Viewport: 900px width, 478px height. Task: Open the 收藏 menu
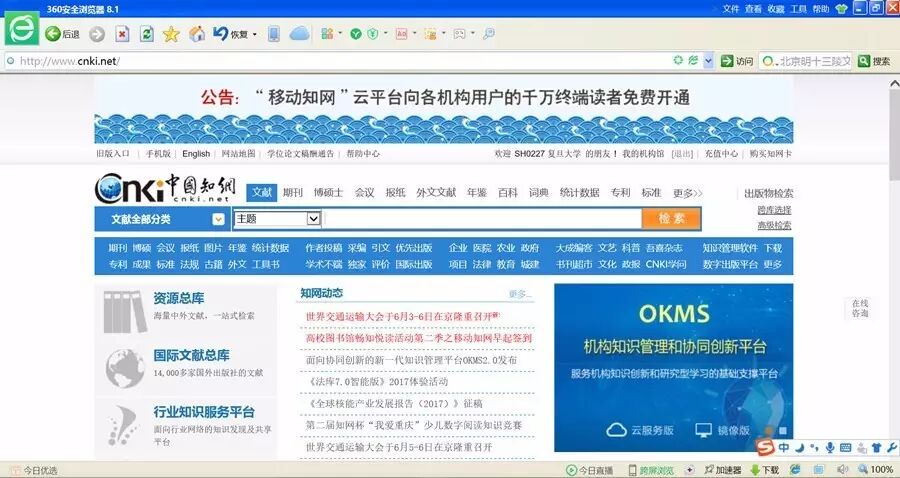[776, 9]
